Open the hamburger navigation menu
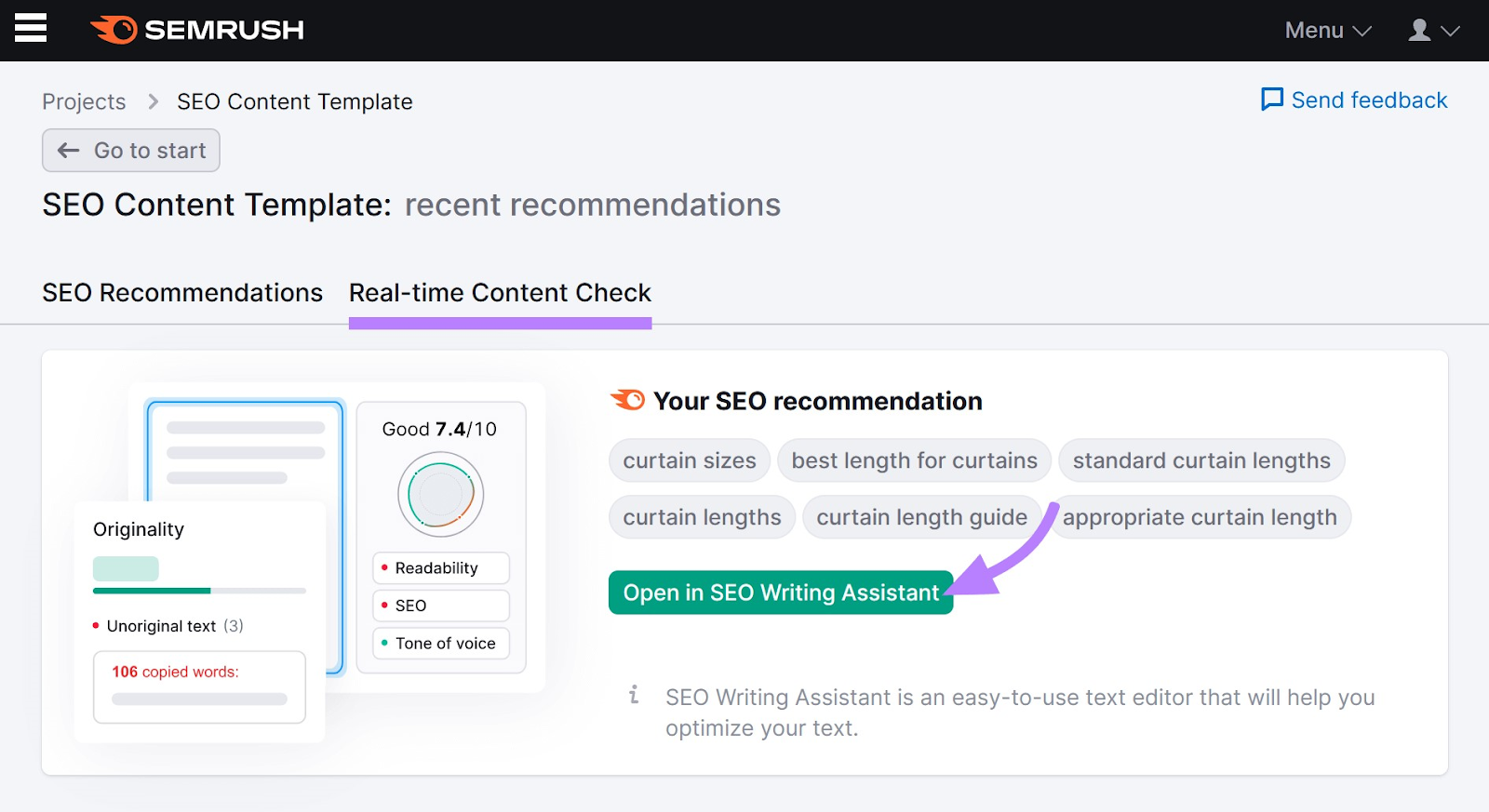Viewport: 1489px width, 812px height. (31, 29)
